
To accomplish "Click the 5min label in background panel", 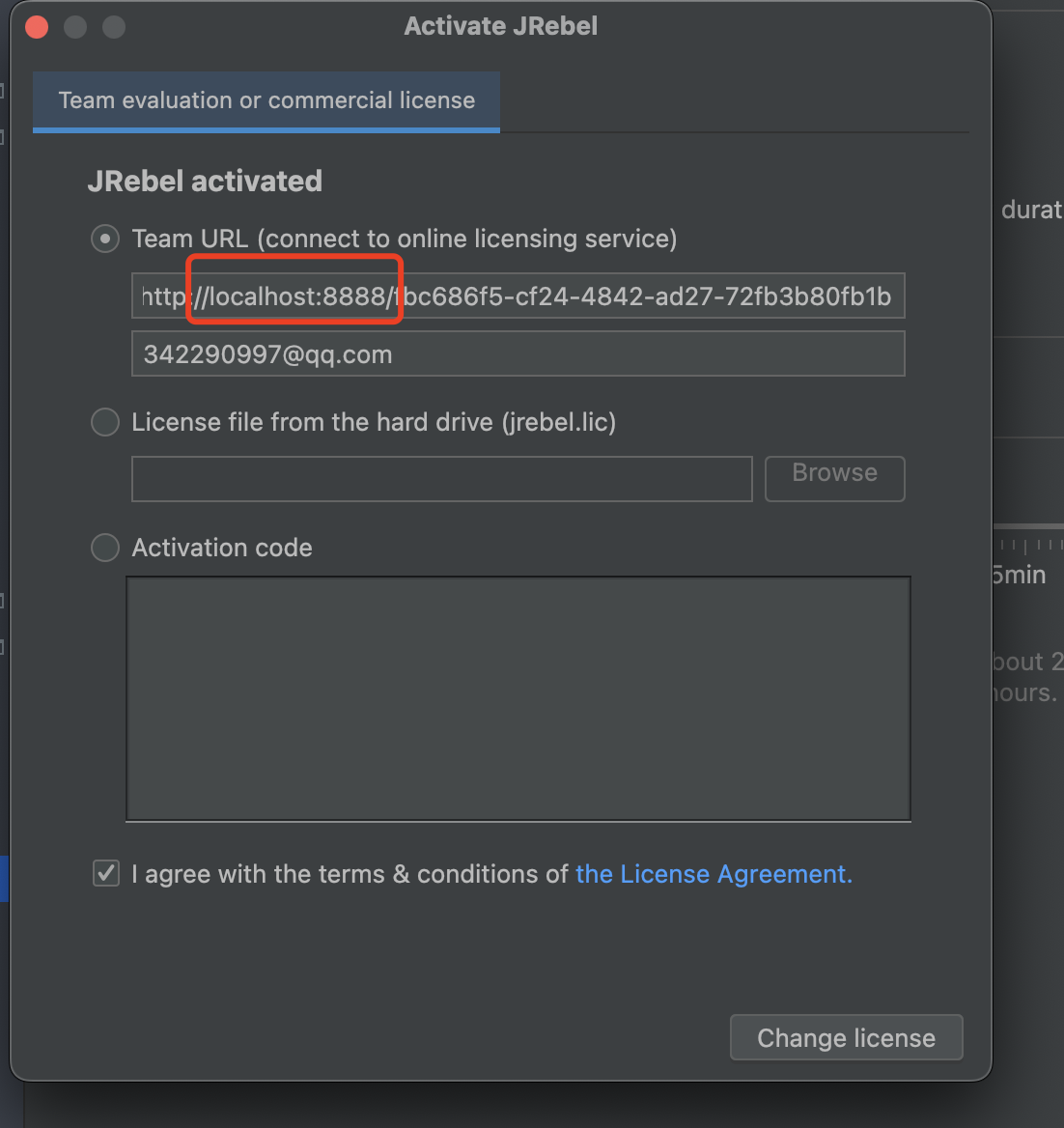I will (x=1020, y=576).
